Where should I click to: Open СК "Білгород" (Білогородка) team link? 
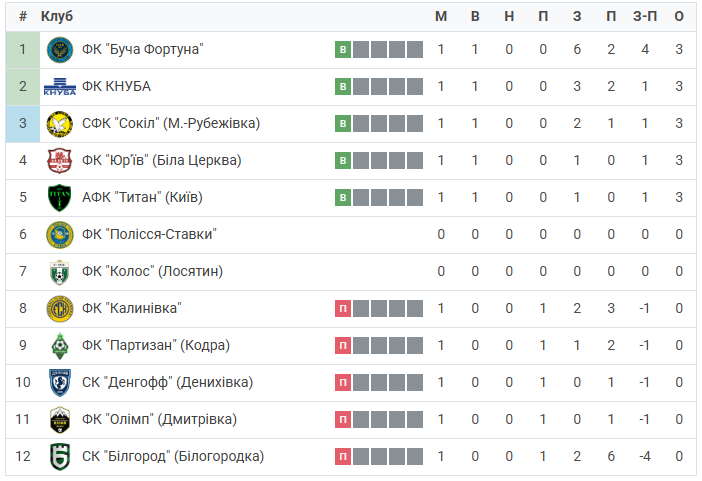tap(173, 456)
